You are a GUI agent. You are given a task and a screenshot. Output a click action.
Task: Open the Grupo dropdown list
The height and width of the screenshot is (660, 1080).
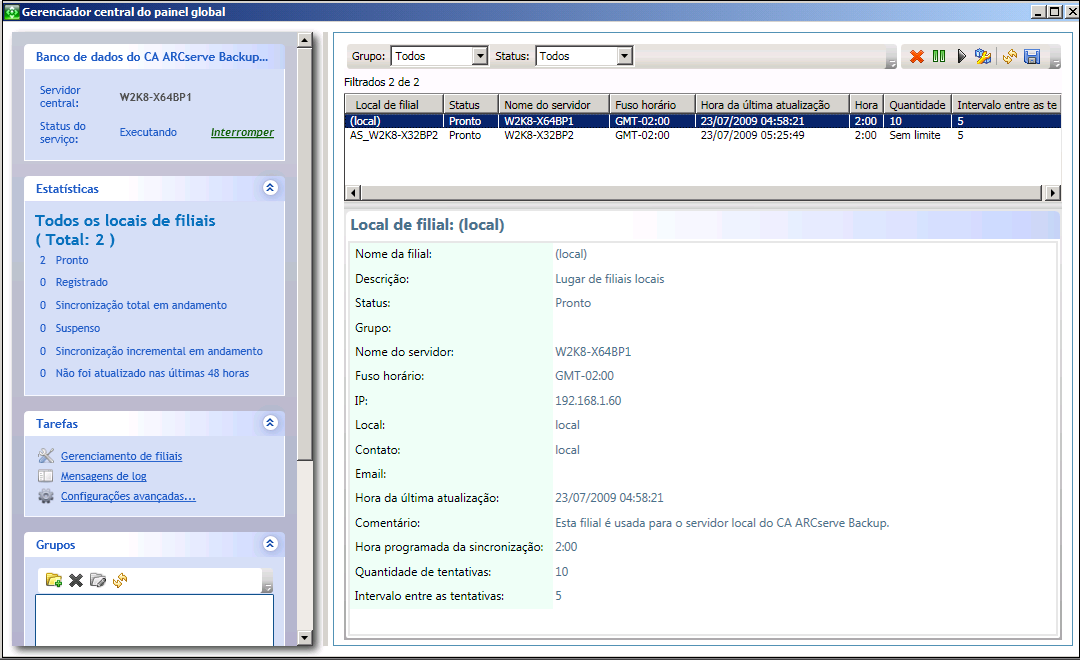pos(479,57)
